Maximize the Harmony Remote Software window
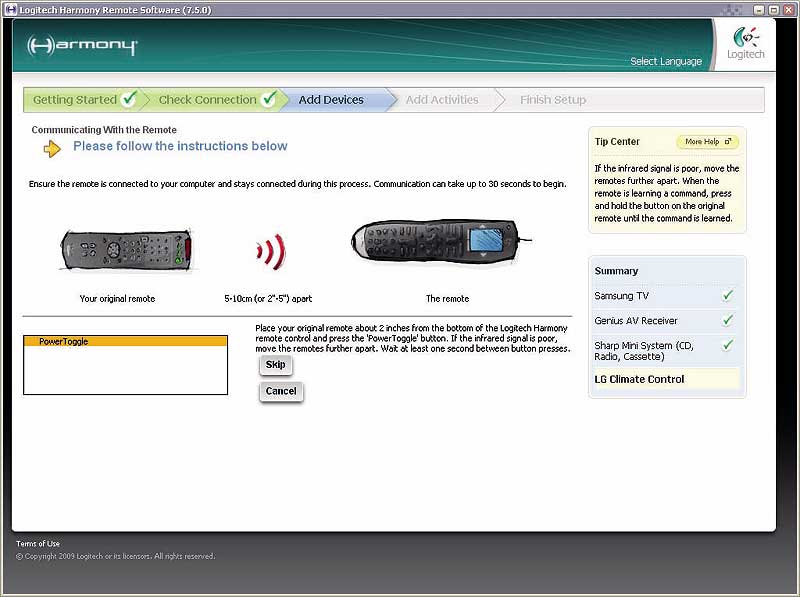Image resolution: width=800 pixels, height=597 pixels. (774, 10)
